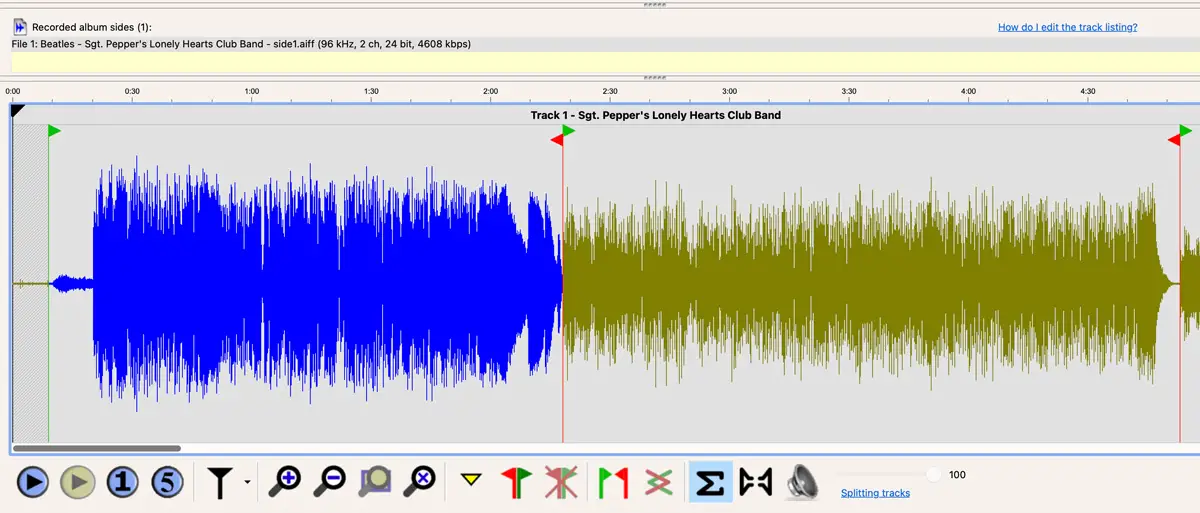Open the dropdown arrow beside the funnel
The height and width of the screenshot is (513, 1200).
point(246,482)
